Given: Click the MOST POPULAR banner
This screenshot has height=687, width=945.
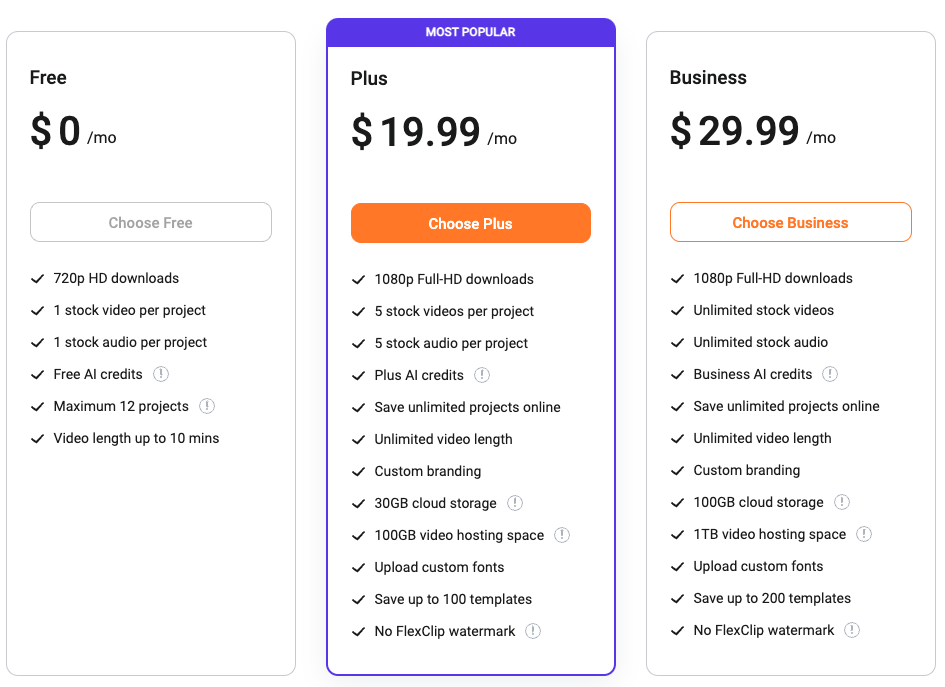Looking at the screenshot, I should pos(470,32).
